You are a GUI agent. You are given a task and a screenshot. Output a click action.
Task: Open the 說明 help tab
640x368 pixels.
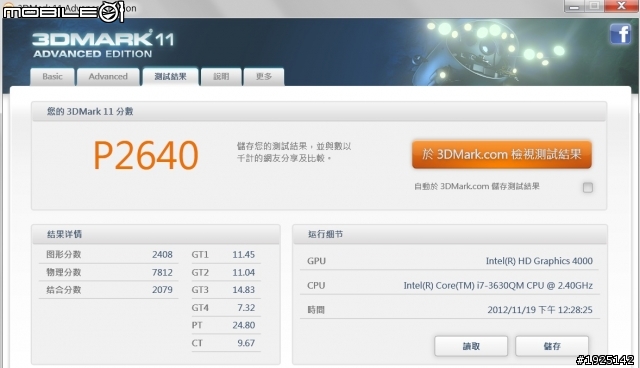(x=221, y=77)
